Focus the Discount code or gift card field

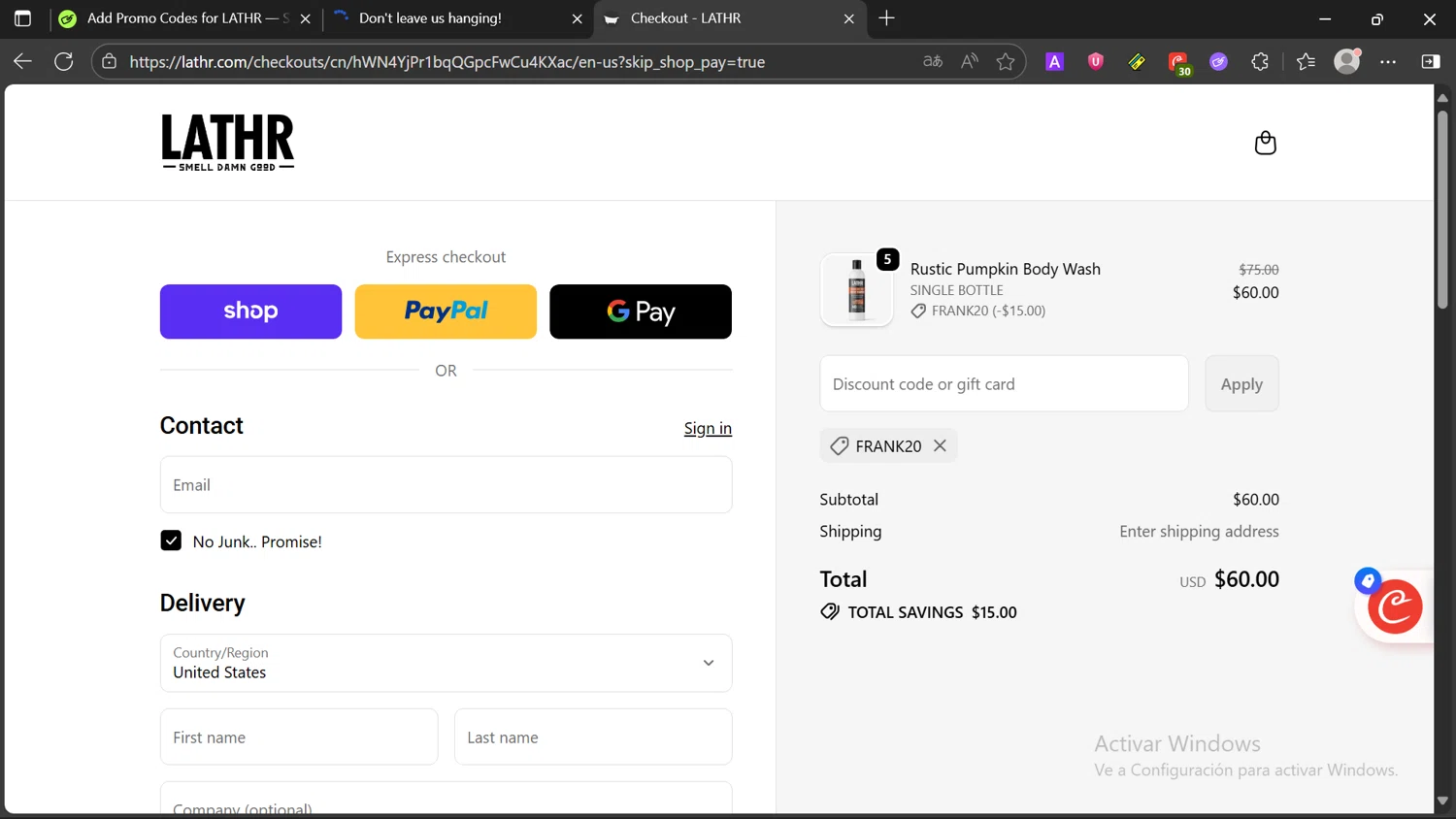[1004, 383]
